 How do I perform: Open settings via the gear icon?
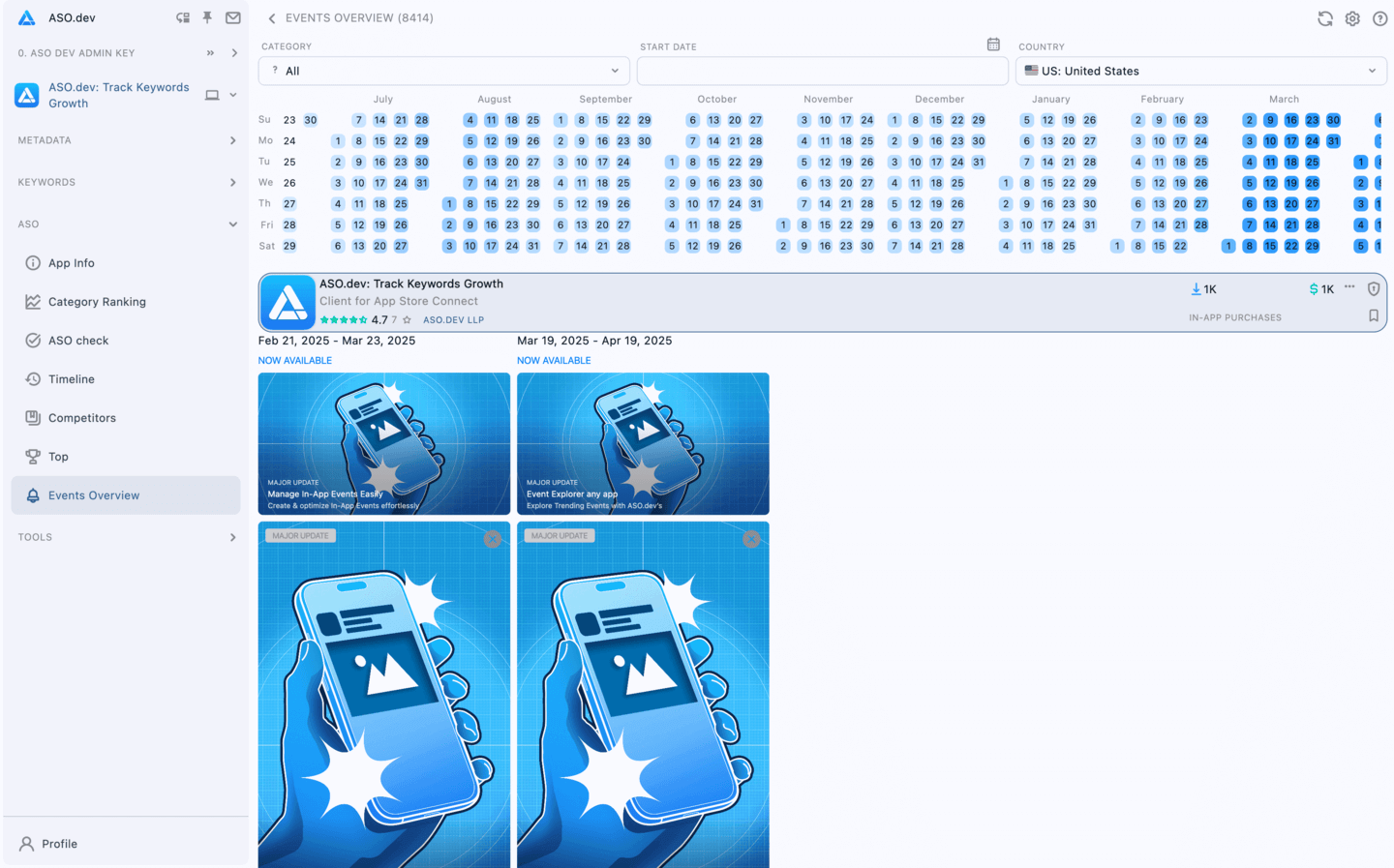pos(1351,17)
